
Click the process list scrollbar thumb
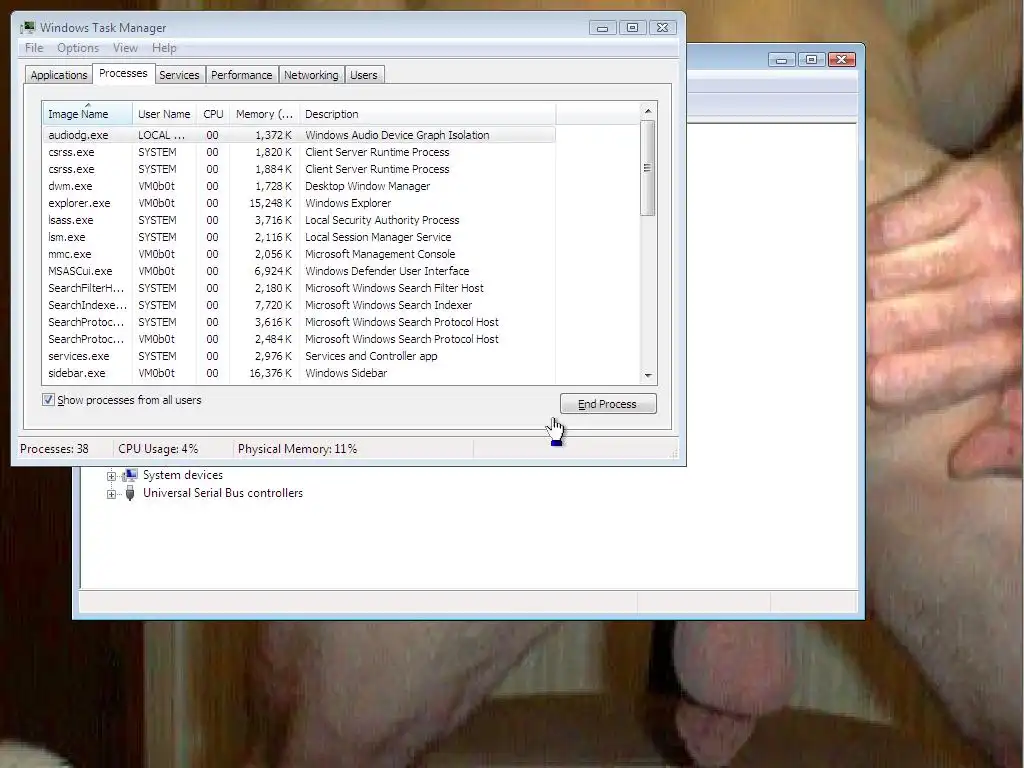pos(647,168)
